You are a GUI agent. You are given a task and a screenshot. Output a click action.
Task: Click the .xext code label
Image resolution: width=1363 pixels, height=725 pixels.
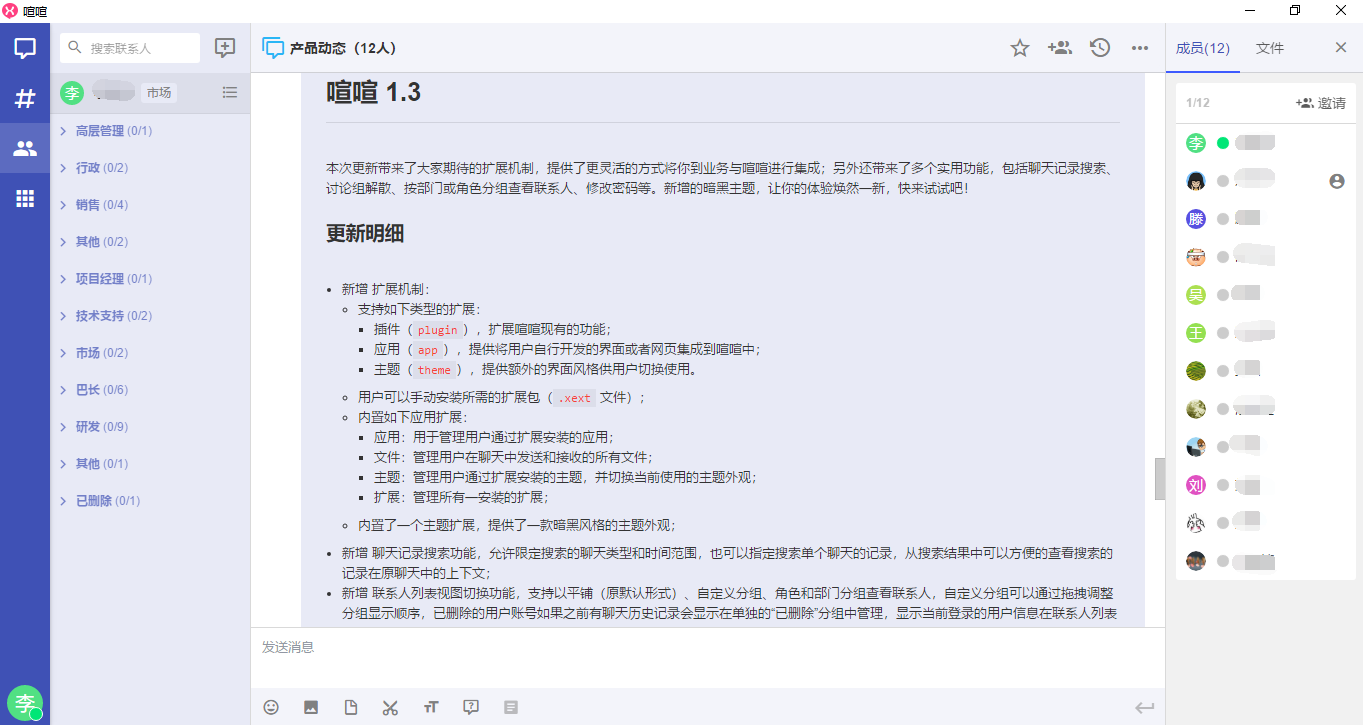coord(574,397)
